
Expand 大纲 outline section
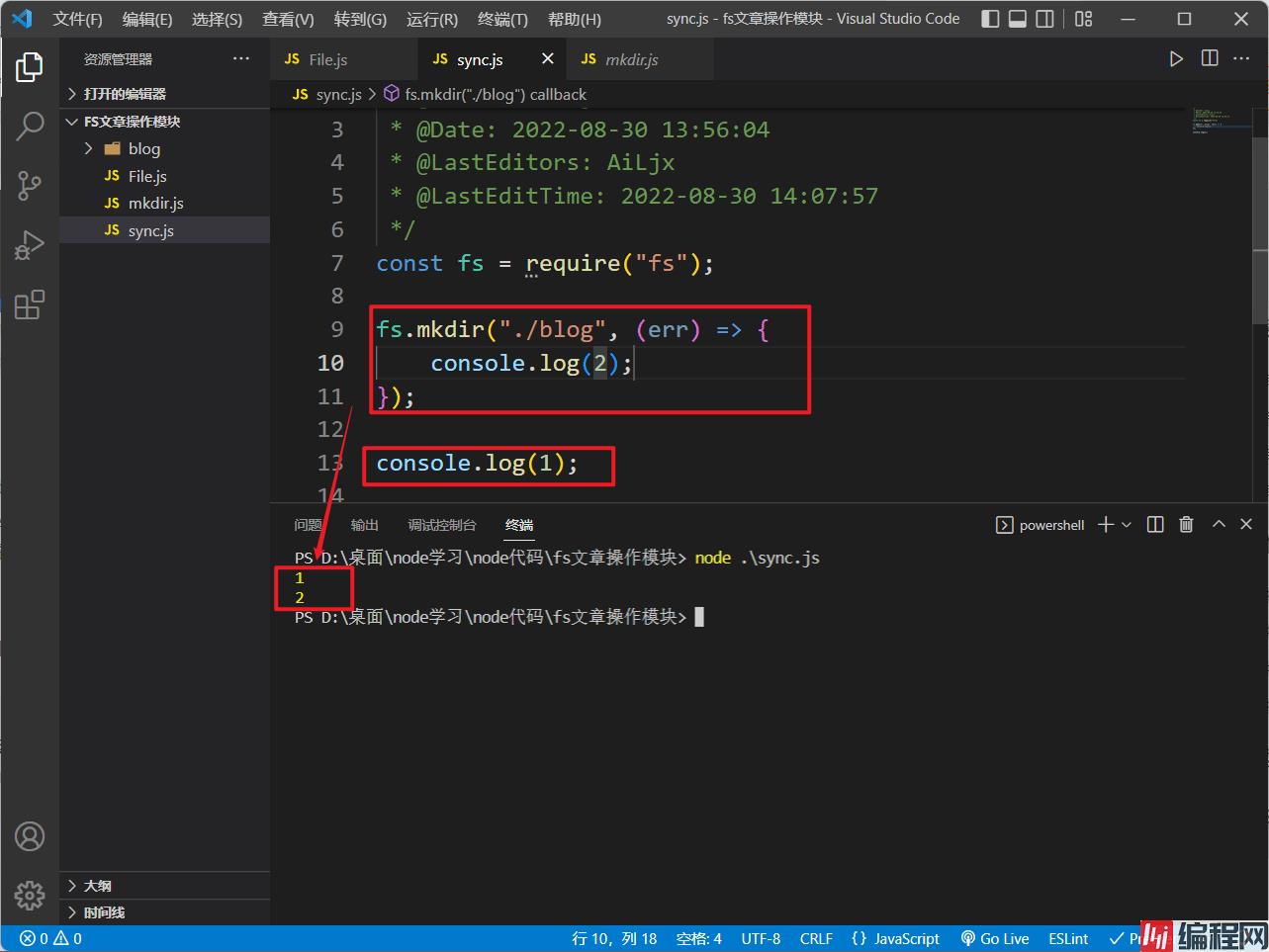(x=164, y=886)
